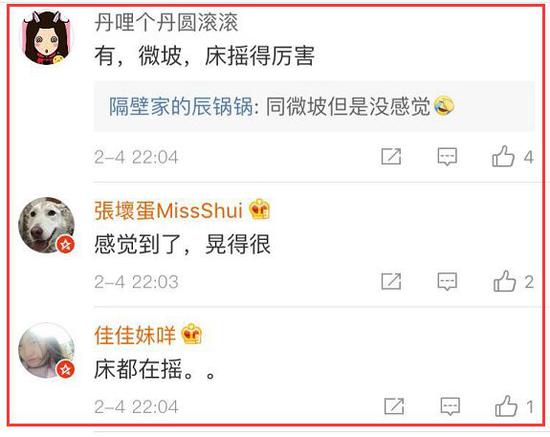Open 隔壁家的辰锅锅's profile from the reply
Viewport: 550px width, 437px height.
[181, 106]
